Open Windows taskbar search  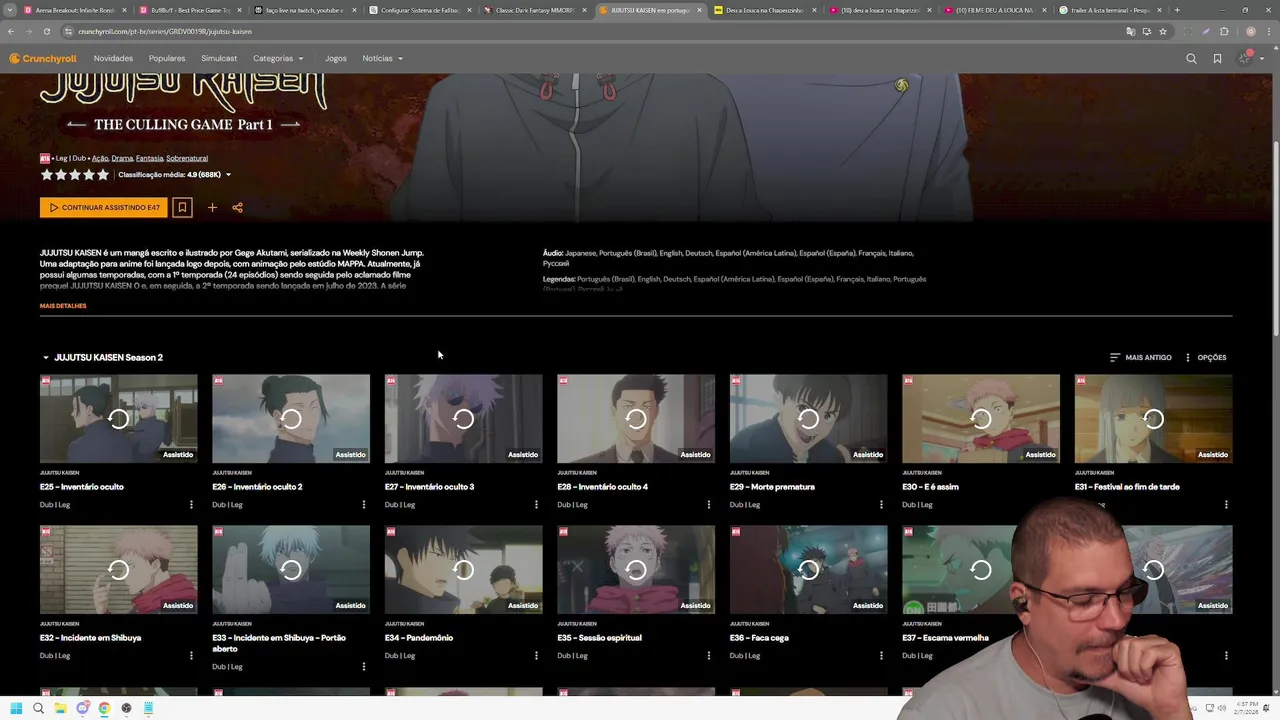click(x=38, y=708)
